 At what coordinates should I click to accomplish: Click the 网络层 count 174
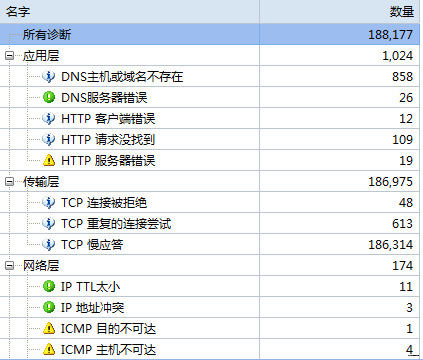point(403,266)
